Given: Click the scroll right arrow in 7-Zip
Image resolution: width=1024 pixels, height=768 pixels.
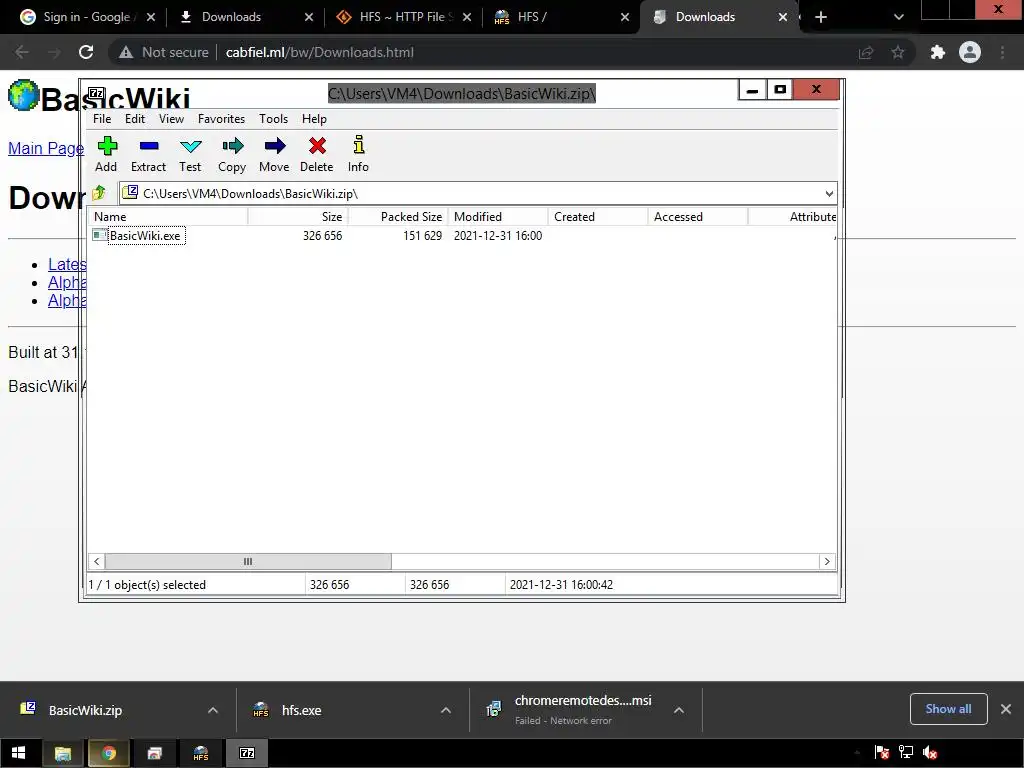Looking at the screenshot, I should pos(827,562).
